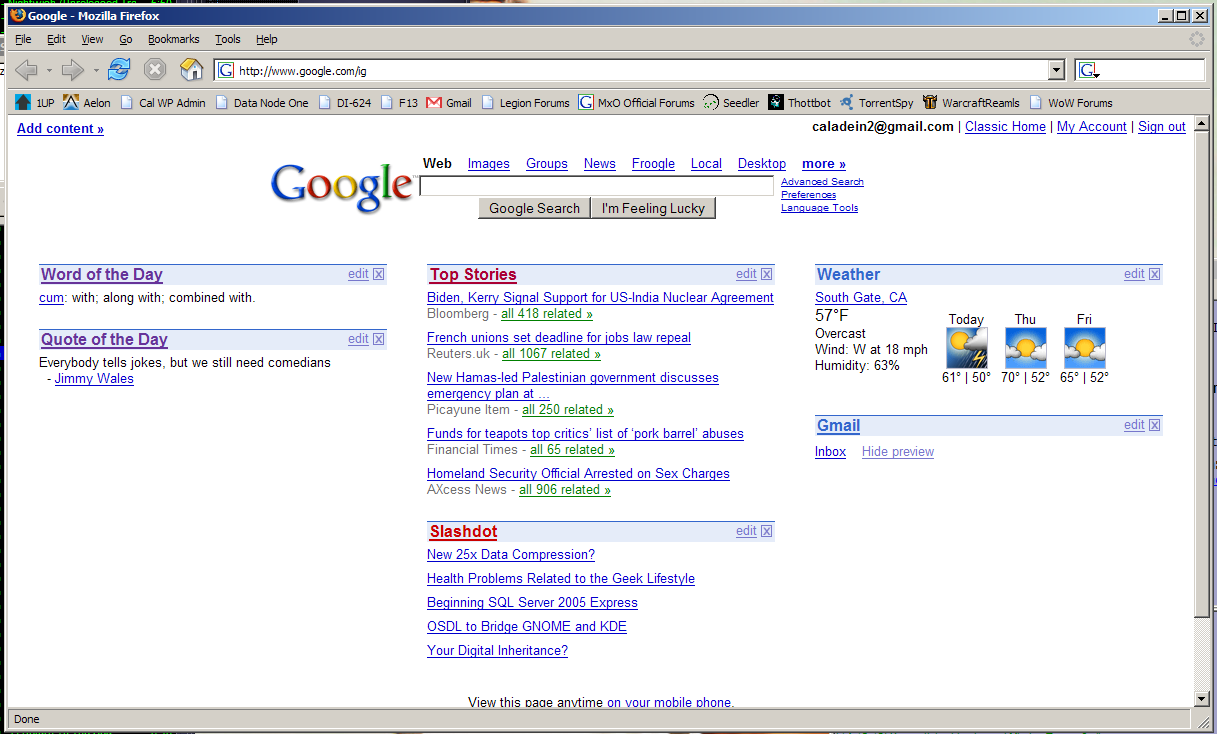Open the Thottbot bookmark
The image size is (1217, 734).
(x=799, y=102)
